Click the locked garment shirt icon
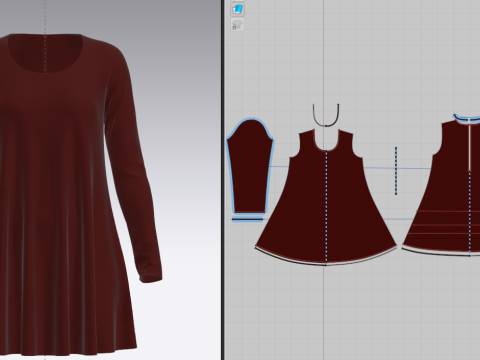Viewport: 480px width, 360px height. point(237,25)
